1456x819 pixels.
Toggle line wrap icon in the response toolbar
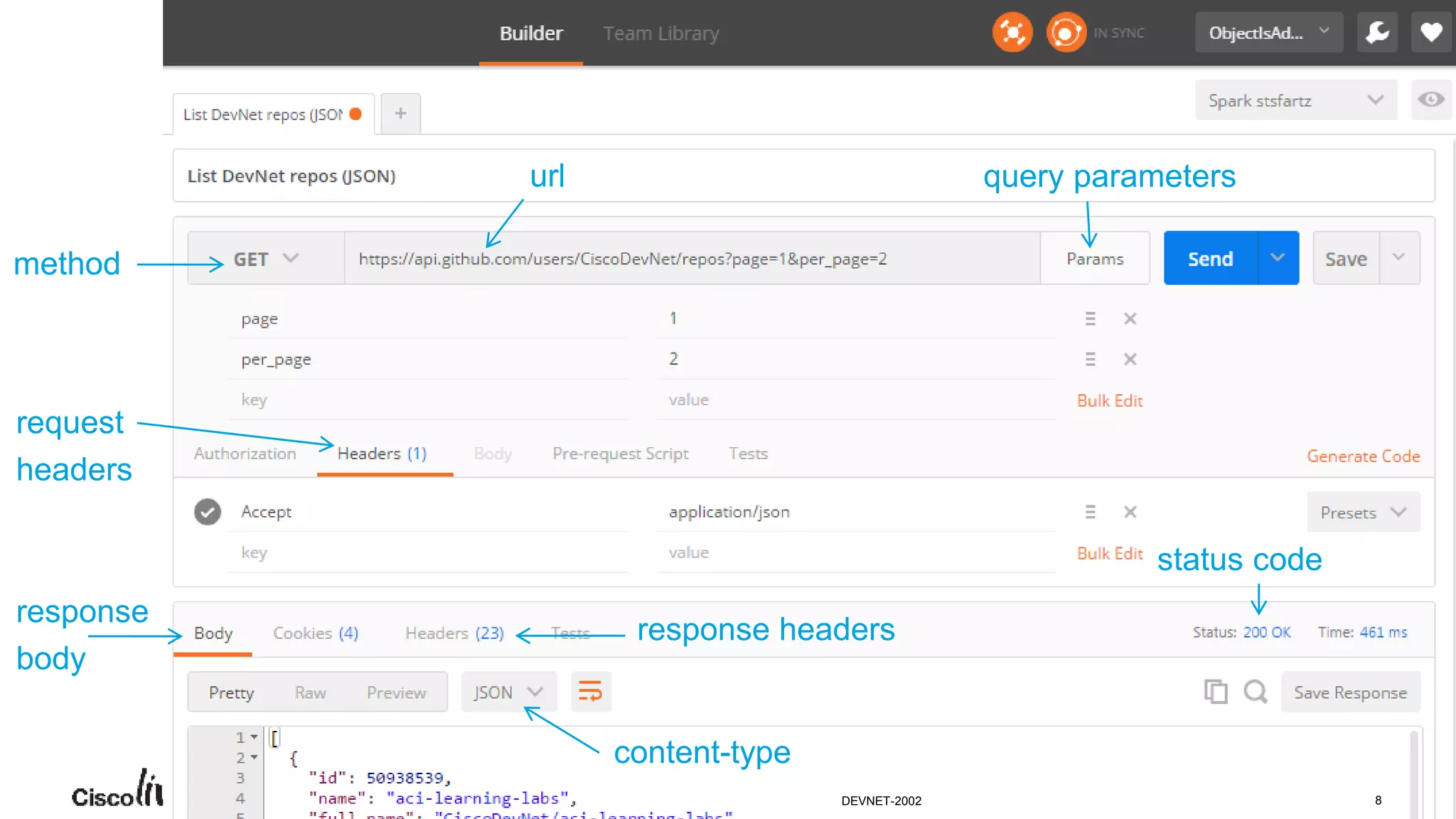tap(590, 692)
